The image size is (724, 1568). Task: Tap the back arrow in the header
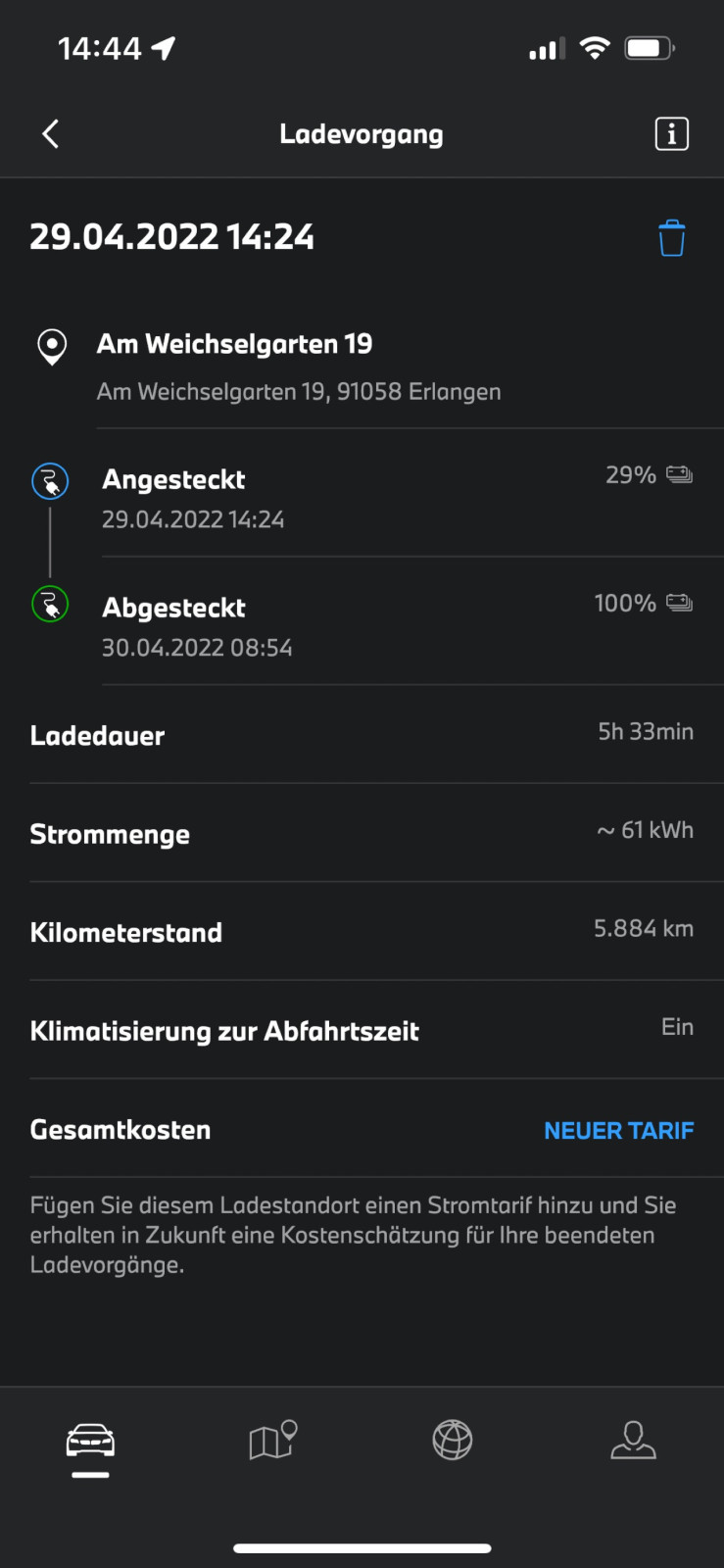click(51, 134)
